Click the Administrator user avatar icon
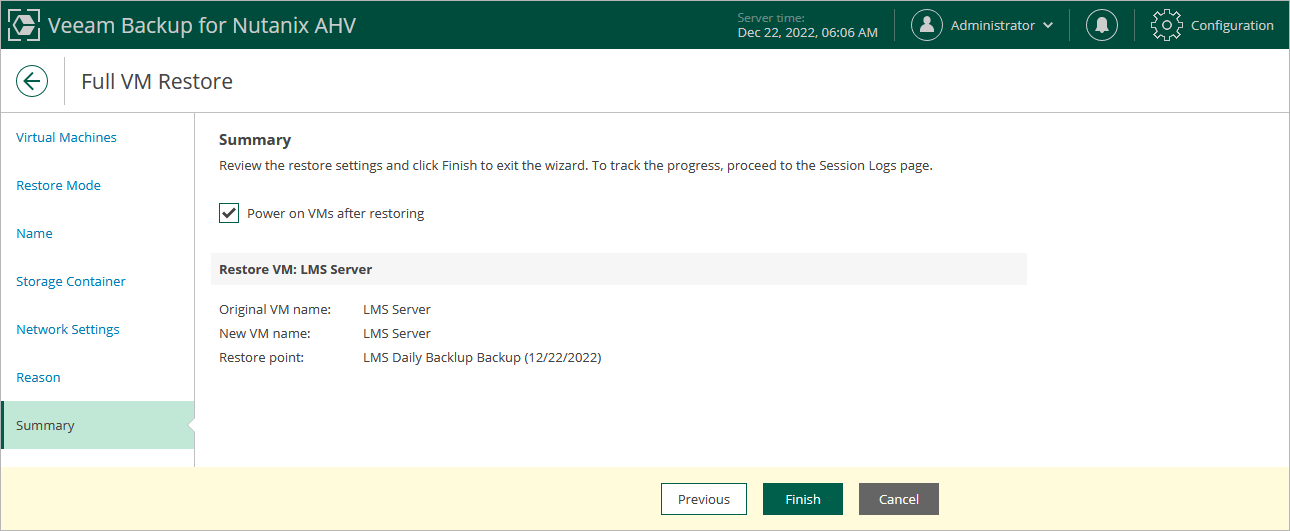The width and height of the screenshot is (1290, 531). tap(928, 26)
